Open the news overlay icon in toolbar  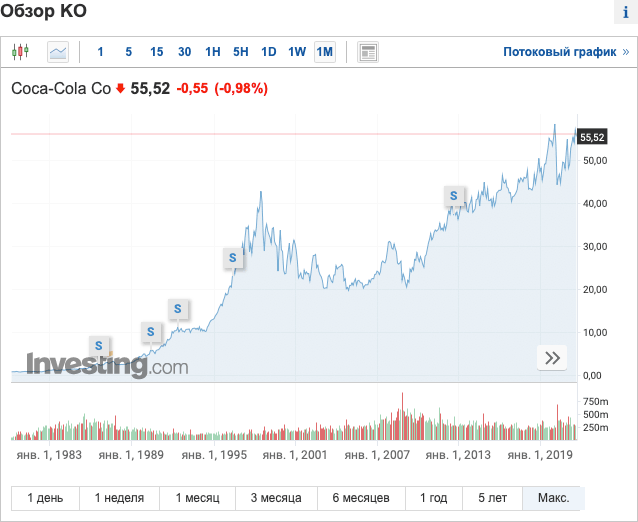pos(367,52)
